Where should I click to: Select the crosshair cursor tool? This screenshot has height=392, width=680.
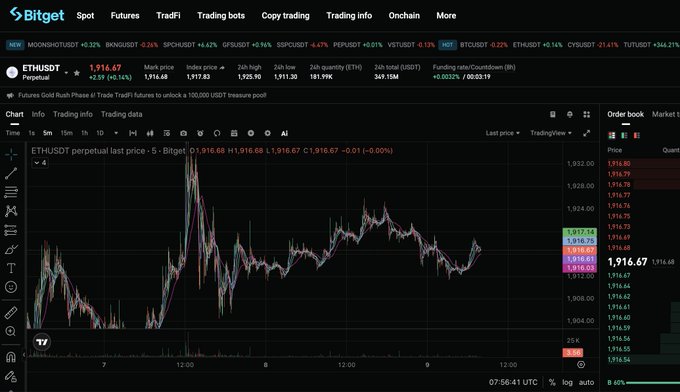11,154
